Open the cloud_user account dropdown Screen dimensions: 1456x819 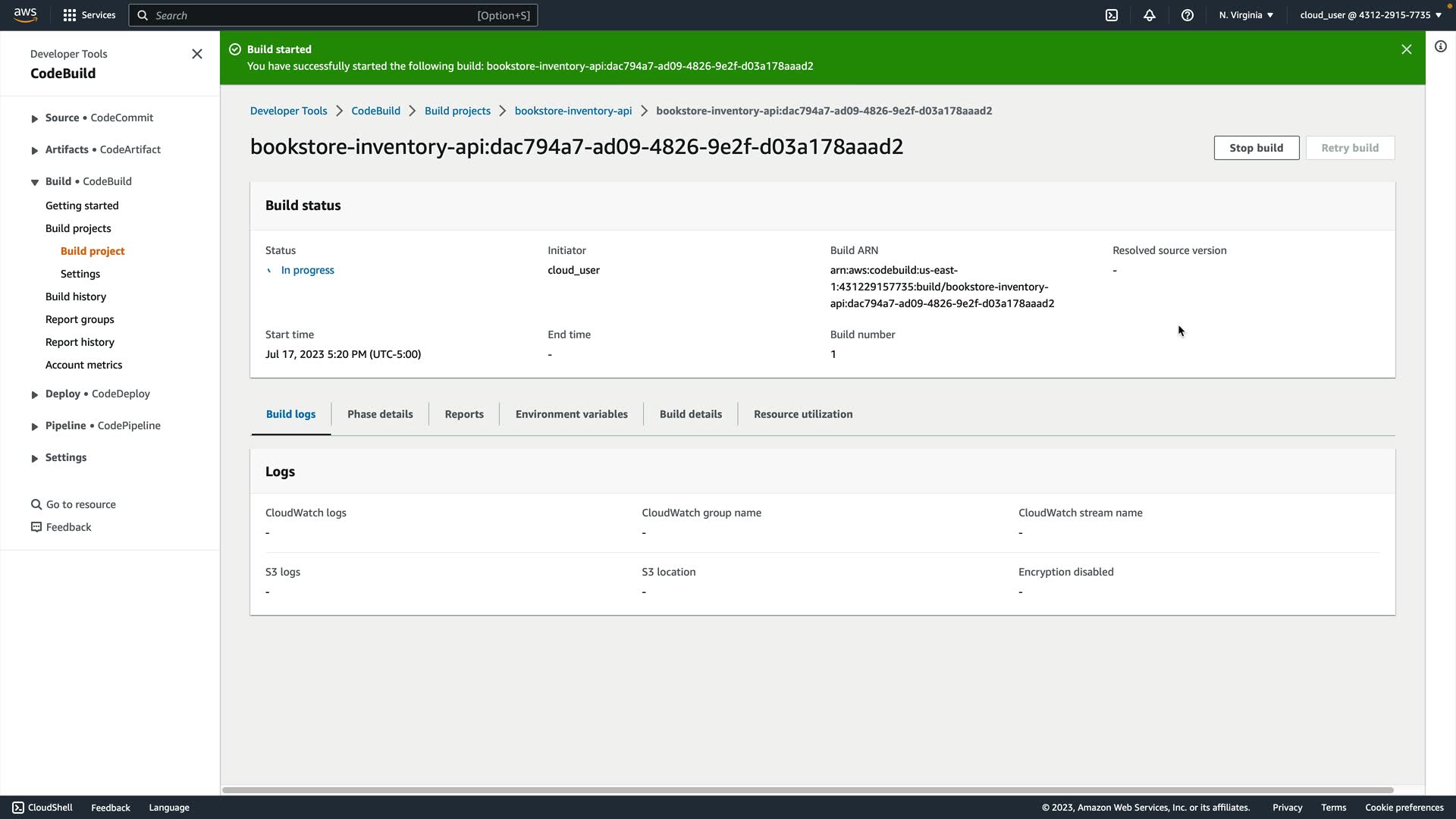(x=1370, y=15)
